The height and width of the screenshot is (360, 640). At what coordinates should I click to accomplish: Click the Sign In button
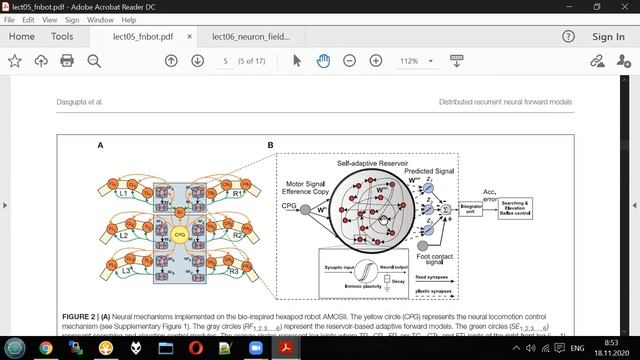(x=608, y=36)
